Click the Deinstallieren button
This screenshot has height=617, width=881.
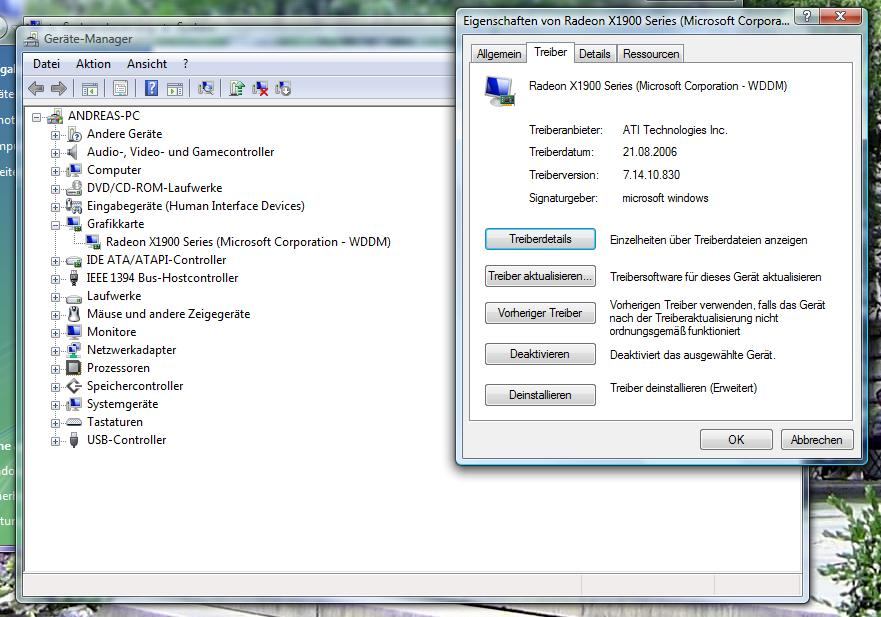540,395
